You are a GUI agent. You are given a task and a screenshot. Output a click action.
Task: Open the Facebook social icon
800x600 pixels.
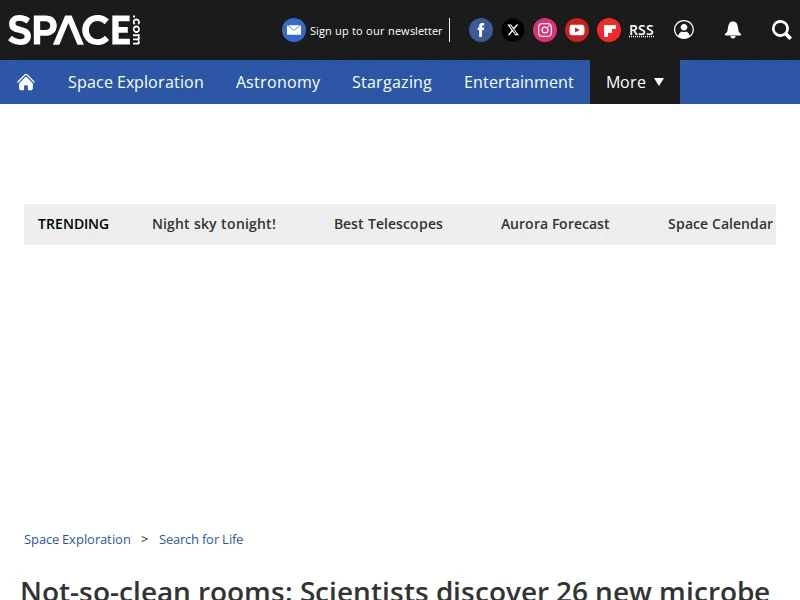481,30
